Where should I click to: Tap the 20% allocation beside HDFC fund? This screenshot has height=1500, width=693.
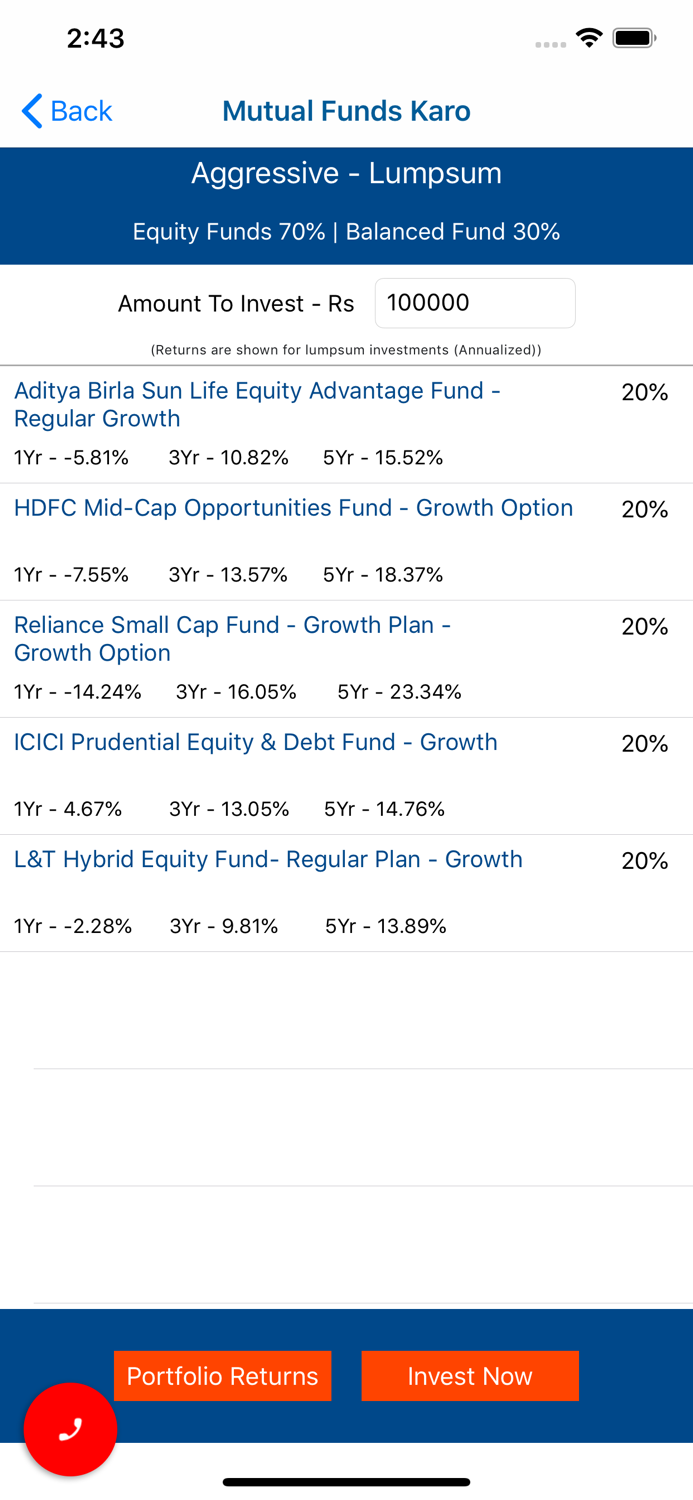point(645,510)
